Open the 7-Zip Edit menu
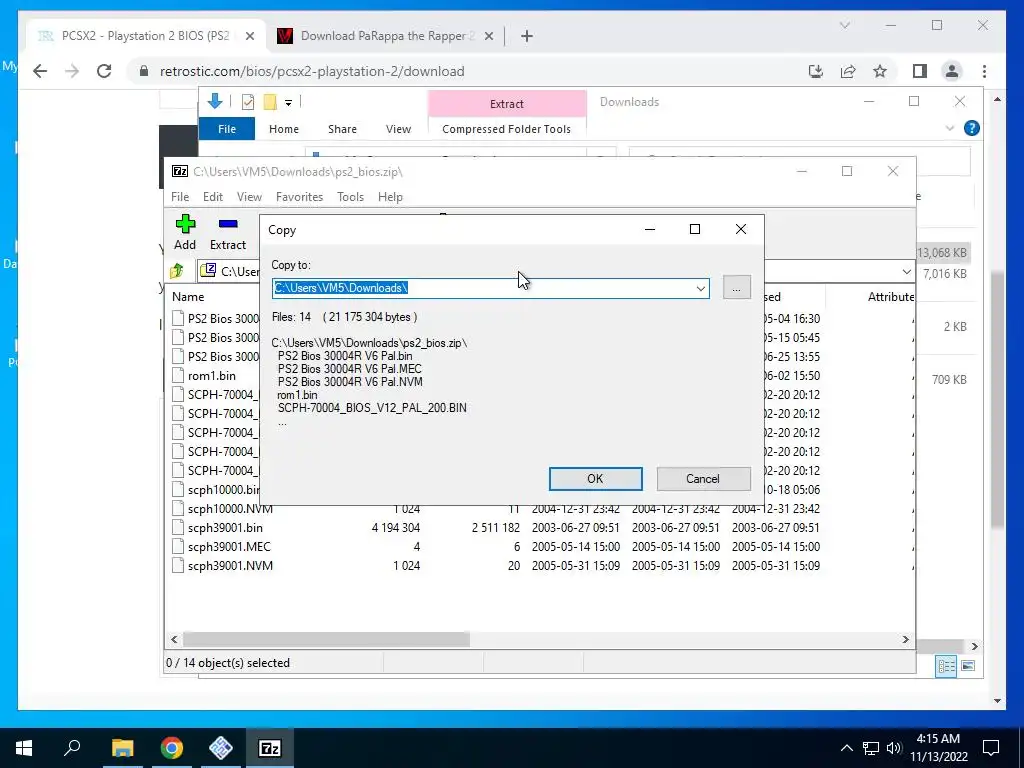Viewport: 1024px width, 768px height. tap(213, 197)
